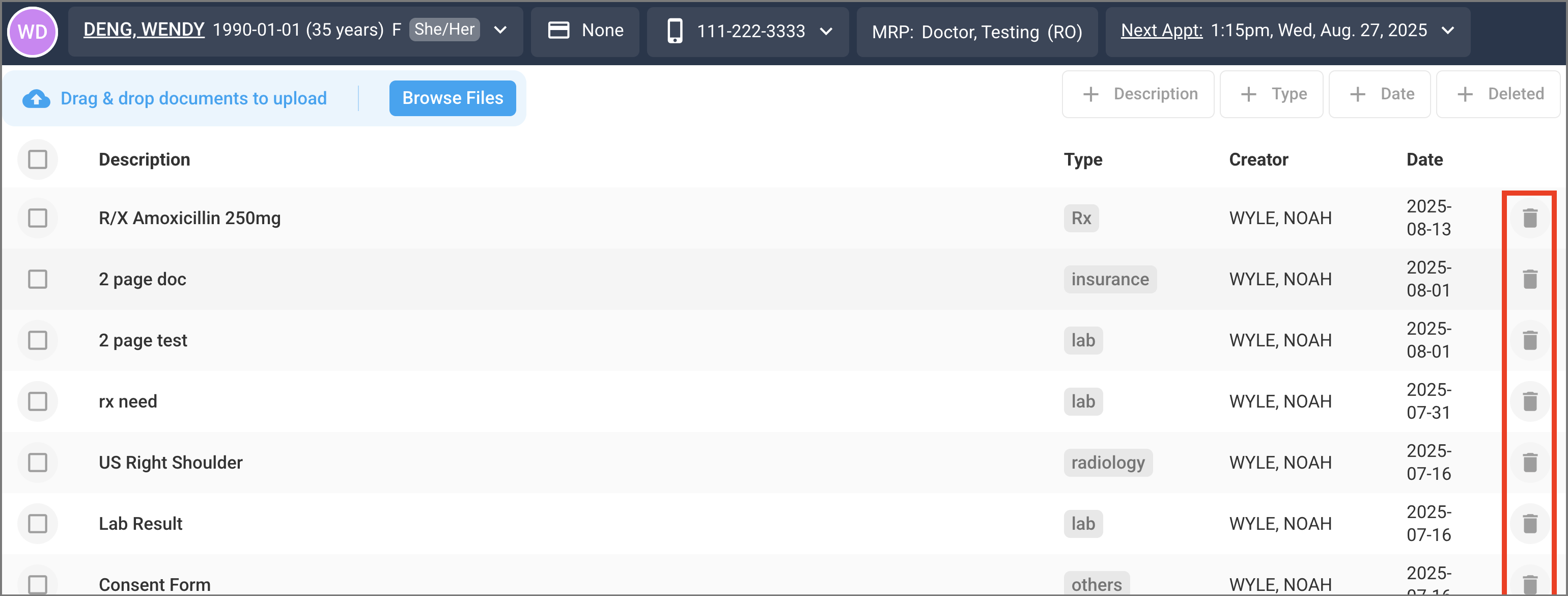
Task: Tick the 2 page test checkbox
Action: click(38, 340)
